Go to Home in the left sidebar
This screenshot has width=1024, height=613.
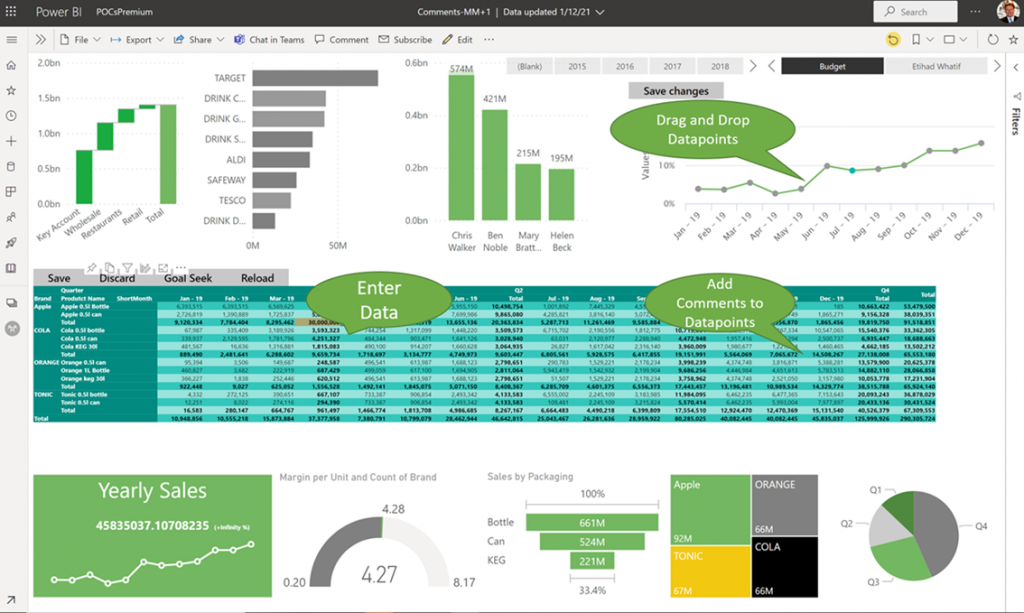tap(11, 65)
